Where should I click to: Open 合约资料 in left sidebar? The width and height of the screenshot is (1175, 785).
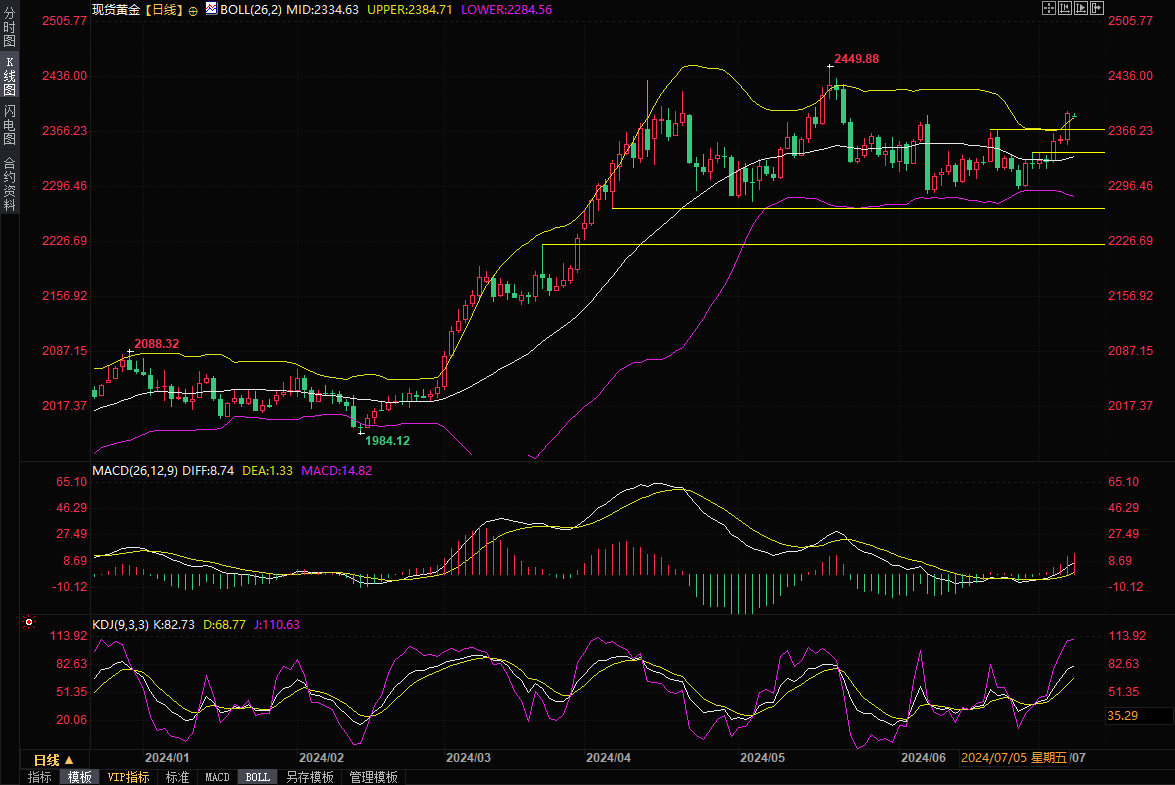click(x=9, y=184)
